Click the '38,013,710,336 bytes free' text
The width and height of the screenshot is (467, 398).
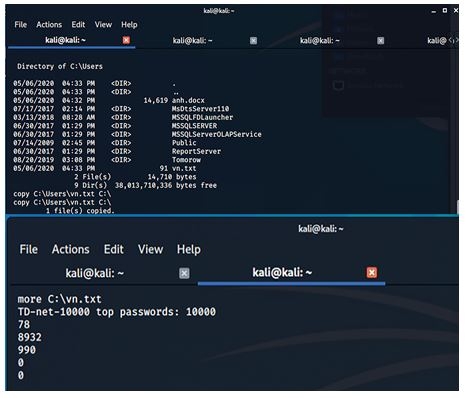pyautogui.click(x=166, y=185)
